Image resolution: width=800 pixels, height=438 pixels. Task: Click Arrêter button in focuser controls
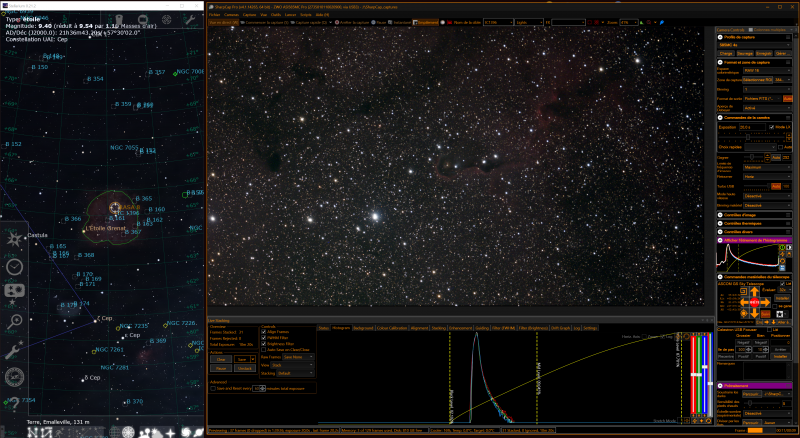781,350
